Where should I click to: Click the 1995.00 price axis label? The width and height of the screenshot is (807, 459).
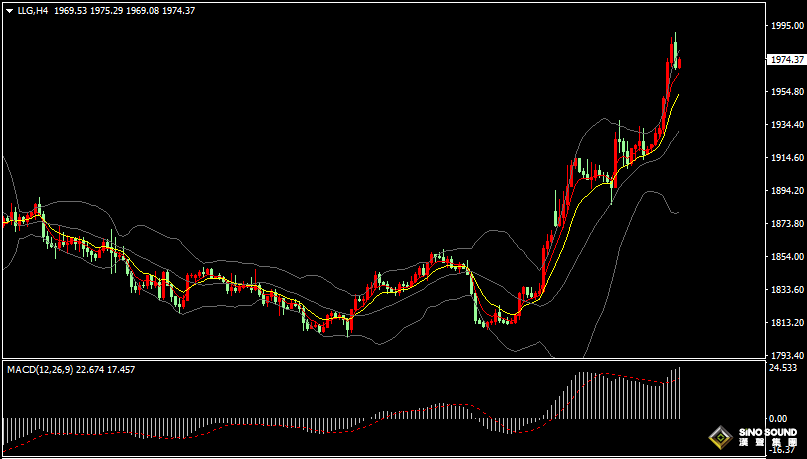pos(785,26)
